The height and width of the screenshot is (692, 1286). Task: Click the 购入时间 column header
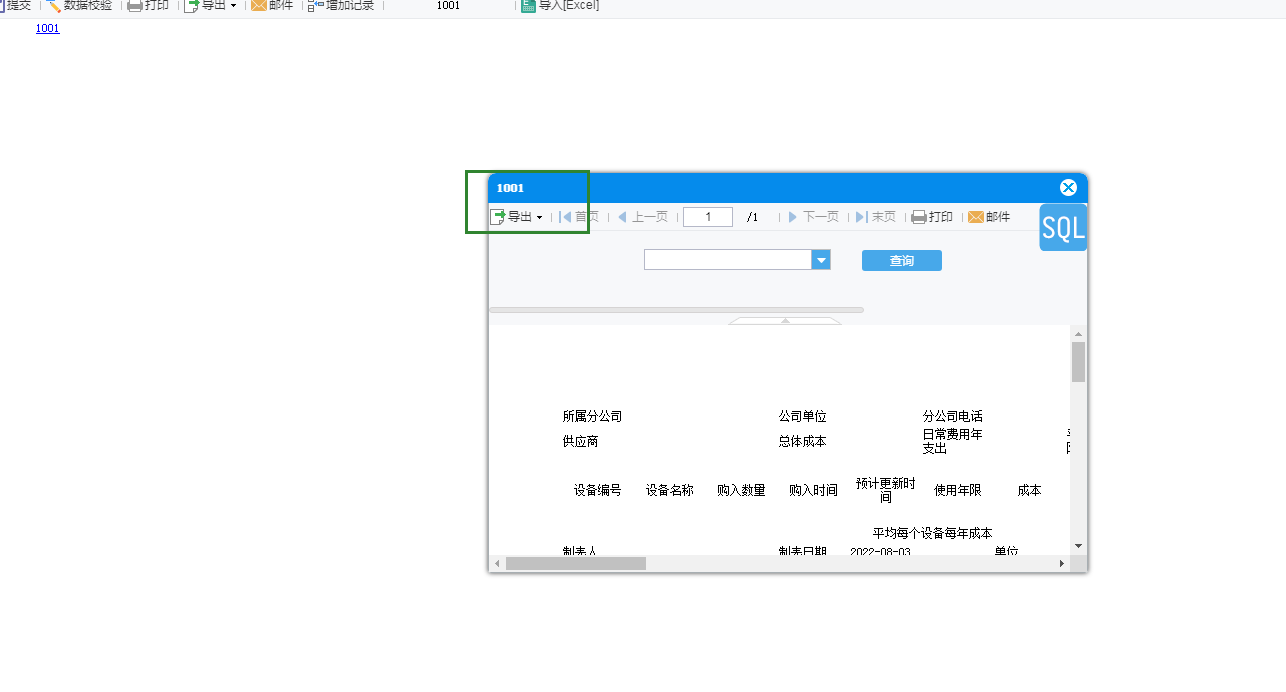pyautogui.click(x=814, y=490)
